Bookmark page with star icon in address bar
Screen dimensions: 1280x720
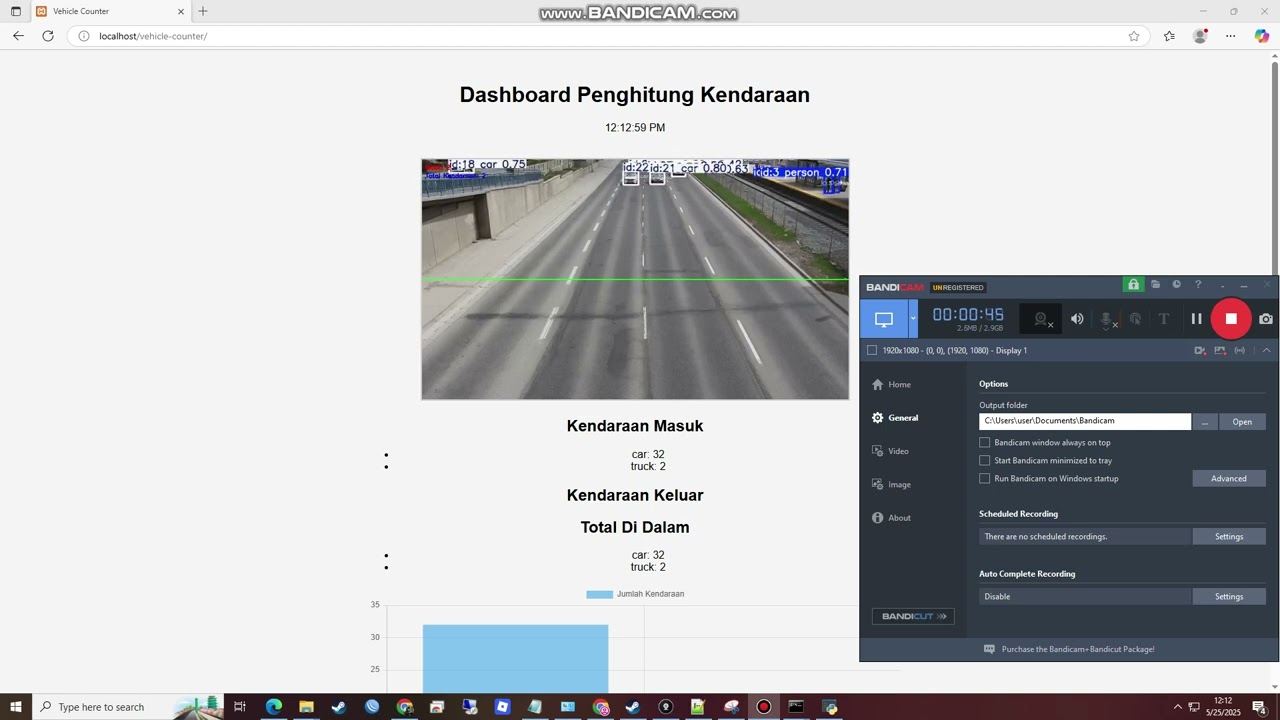1134,36
